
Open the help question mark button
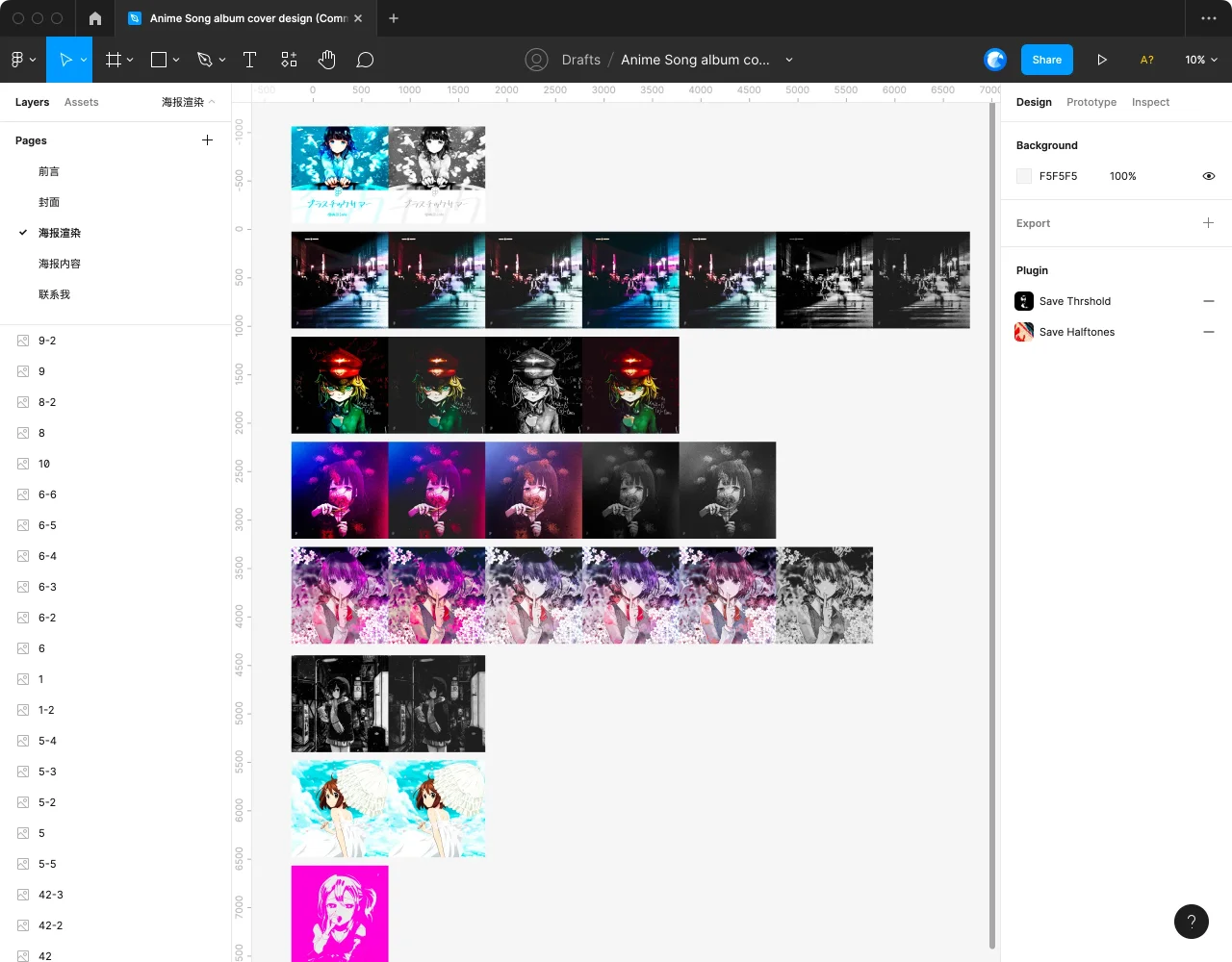(1191, 922)
